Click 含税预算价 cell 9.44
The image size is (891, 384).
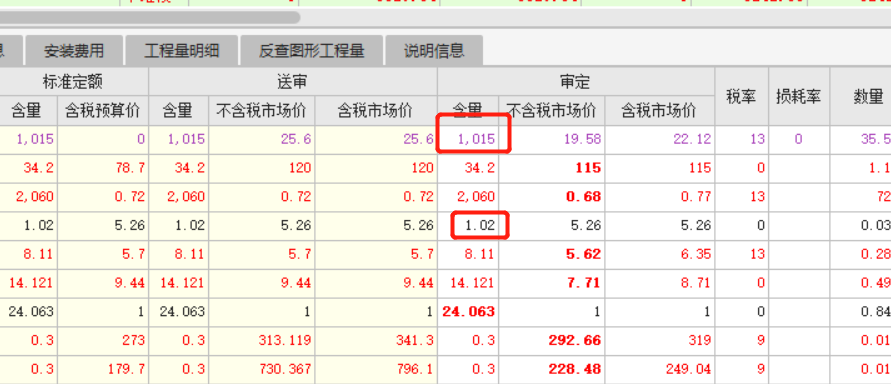103,283
